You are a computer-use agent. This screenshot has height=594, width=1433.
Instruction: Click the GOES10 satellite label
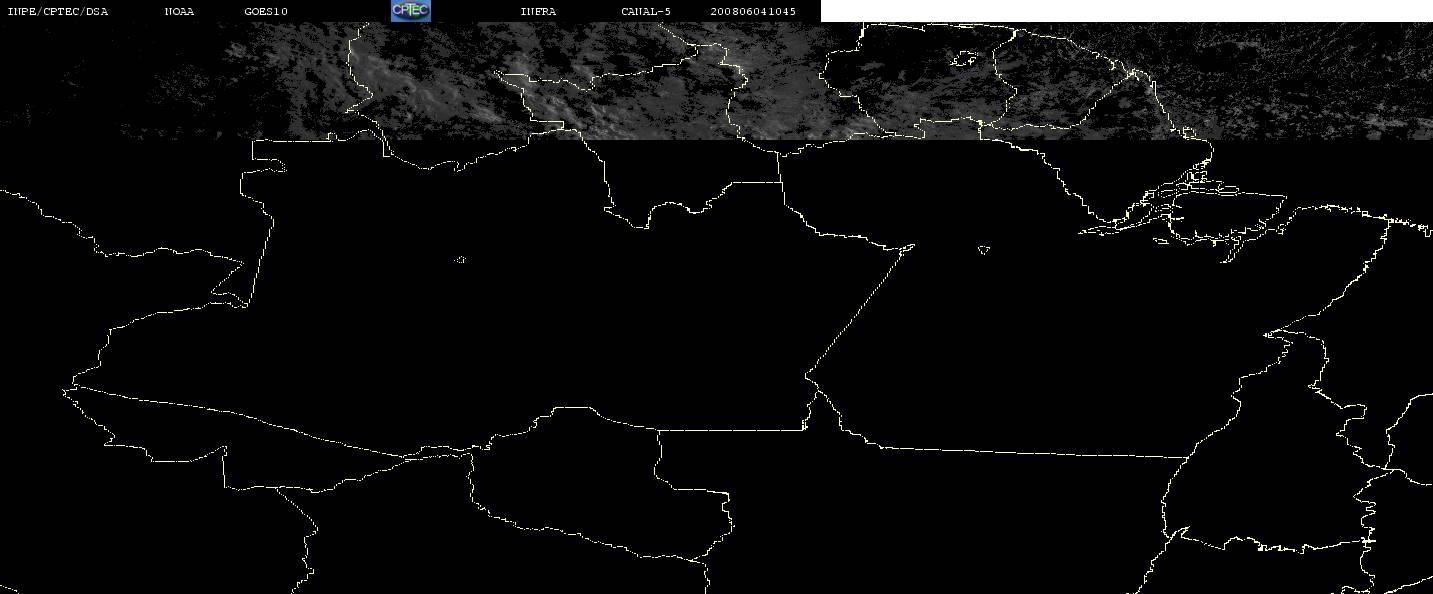266,12
